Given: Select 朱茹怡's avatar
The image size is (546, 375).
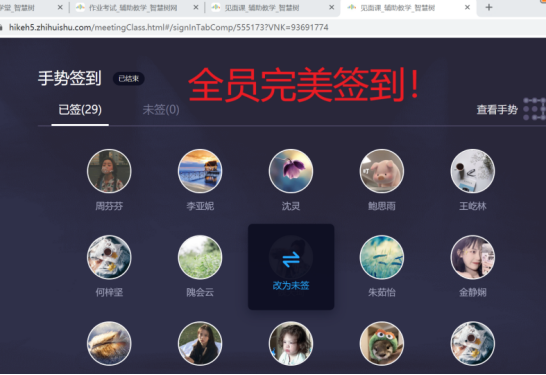Looking at the screenshot, I should point(382,257).
